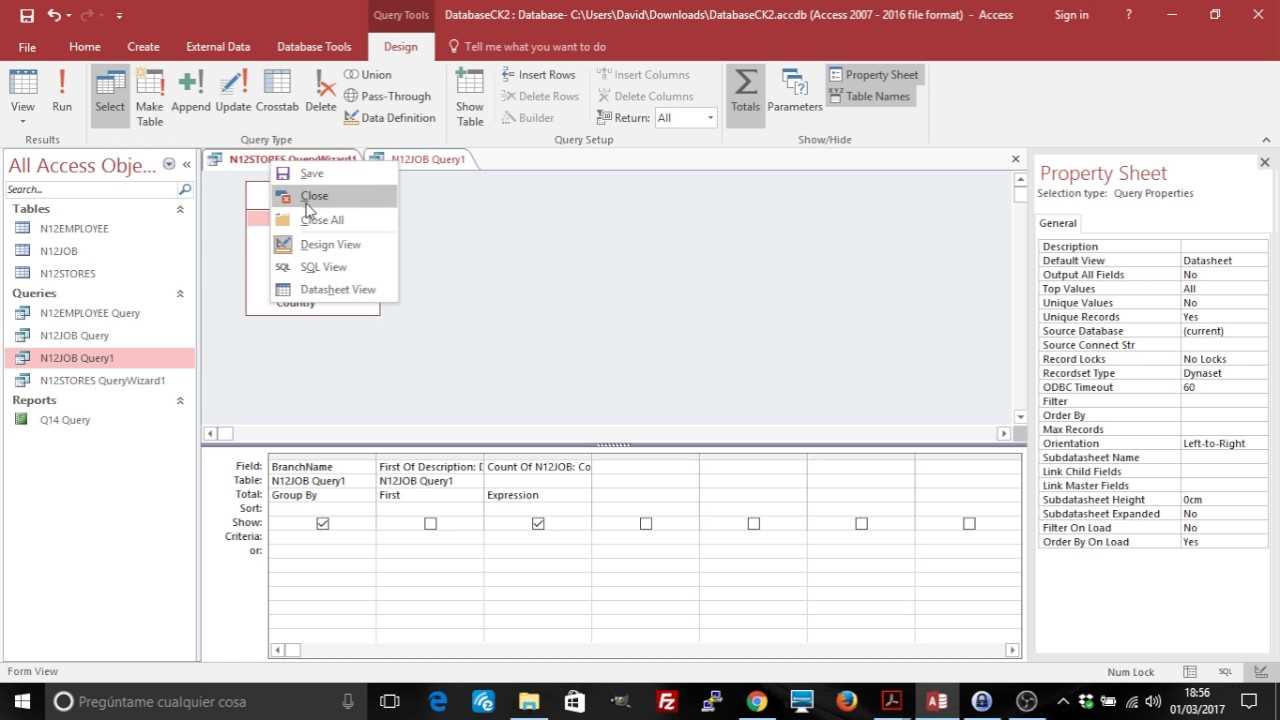Viewport: 1280px width, 720px height.
Task: Choose Close from the context menu
Action: coord(334,196)
